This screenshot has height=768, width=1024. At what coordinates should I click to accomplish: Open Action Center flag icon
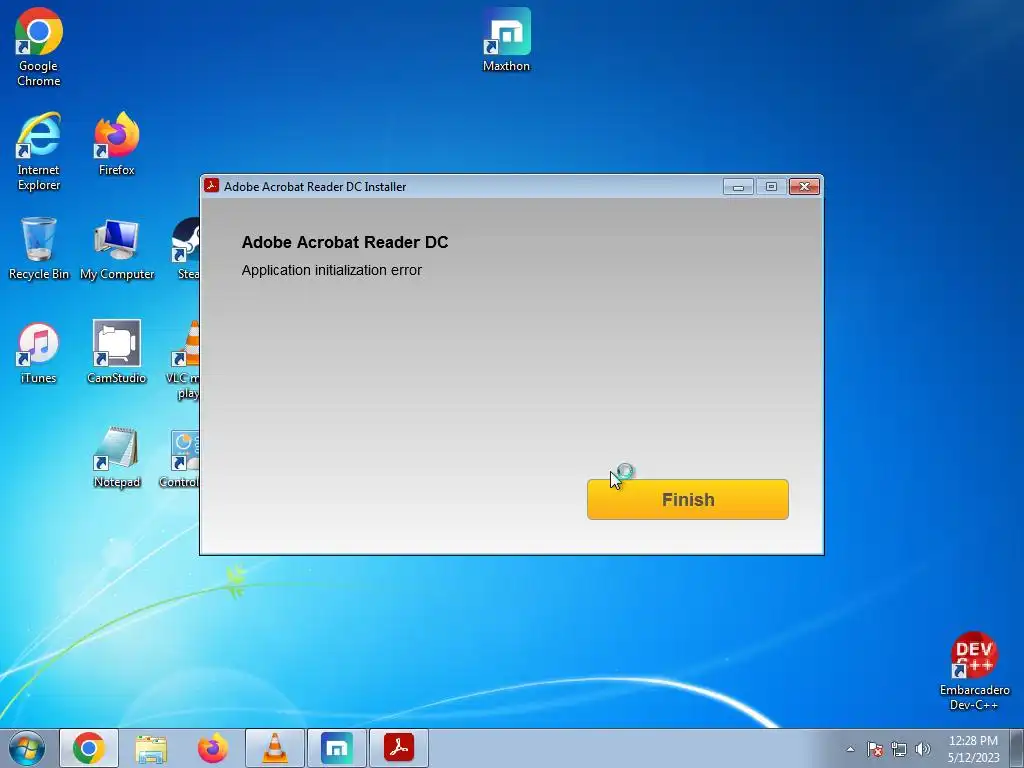click(x=875, y=749)
